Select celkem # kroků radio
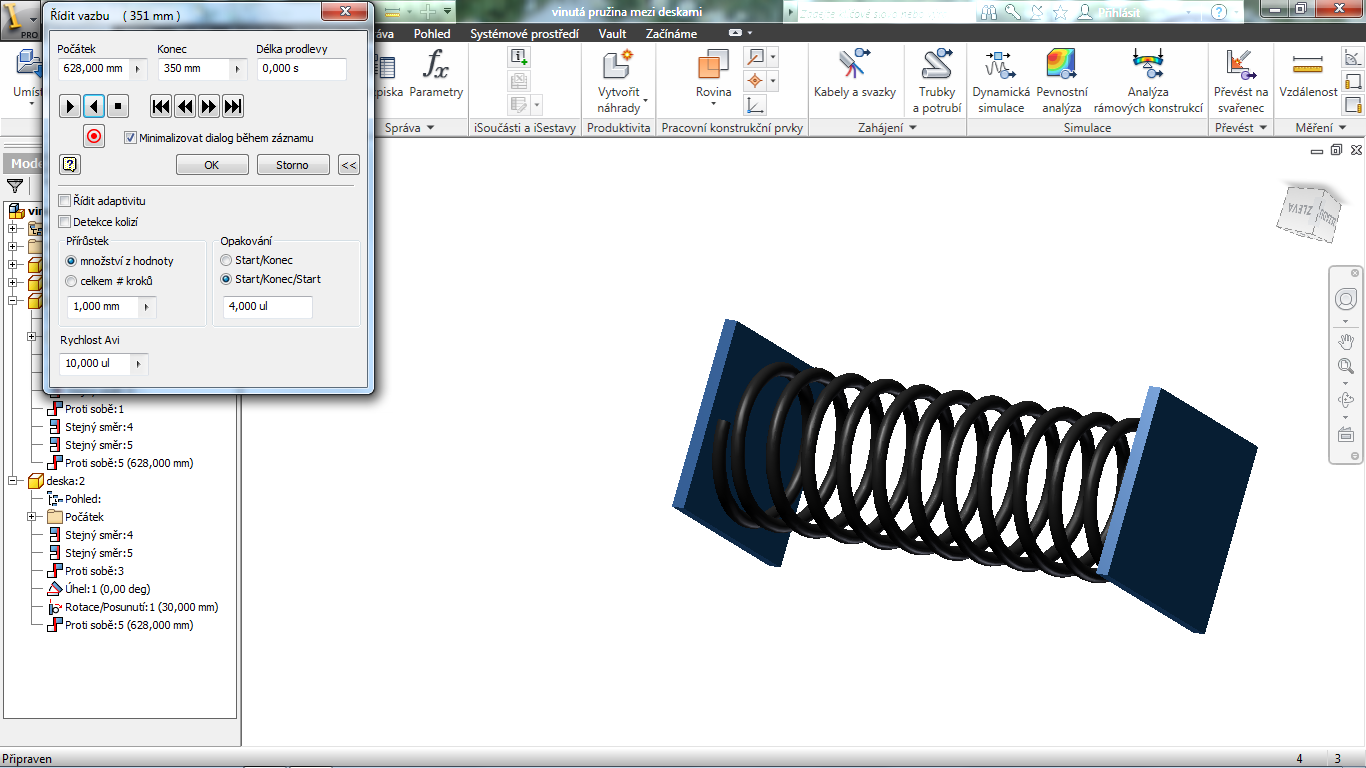 [71, 281]
